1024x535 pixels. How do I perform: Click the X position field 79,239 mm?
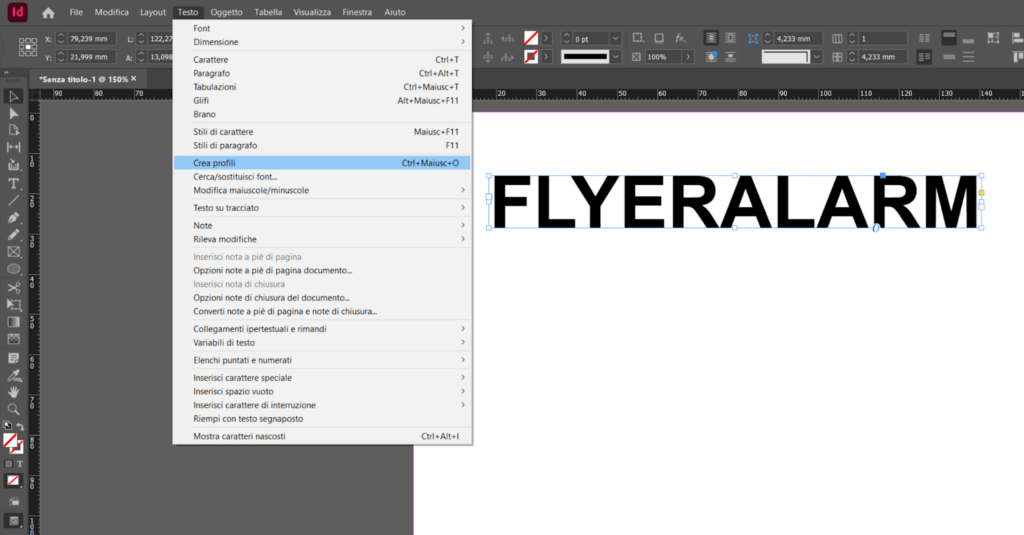tap(89, 38)
